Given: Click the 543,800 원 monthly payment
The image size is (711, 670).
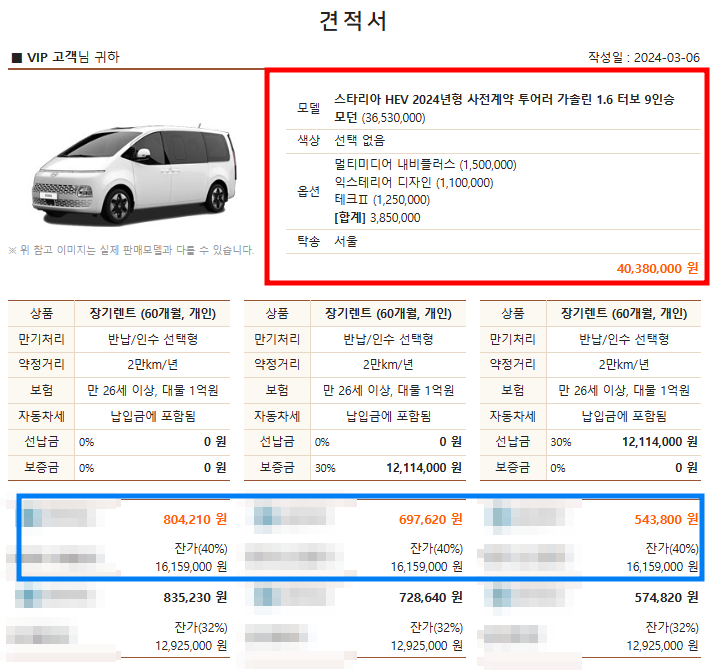Looking at the screenshot, I should coord(666,519).
